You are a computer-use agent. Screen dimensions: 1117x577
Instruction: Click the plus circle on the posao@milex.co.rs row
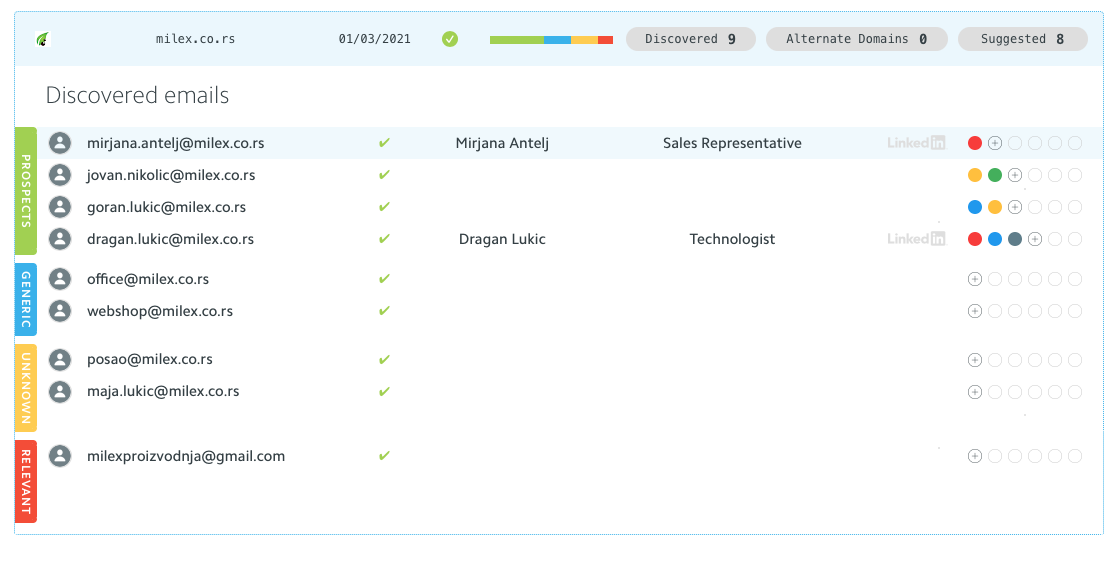975,359
